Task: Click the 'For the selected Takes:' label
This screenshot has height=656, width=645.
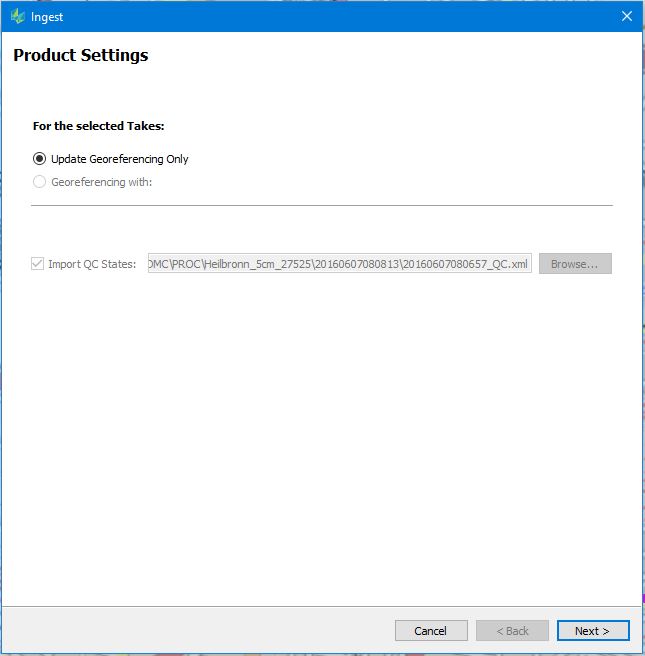Action: tap(99, 126)
